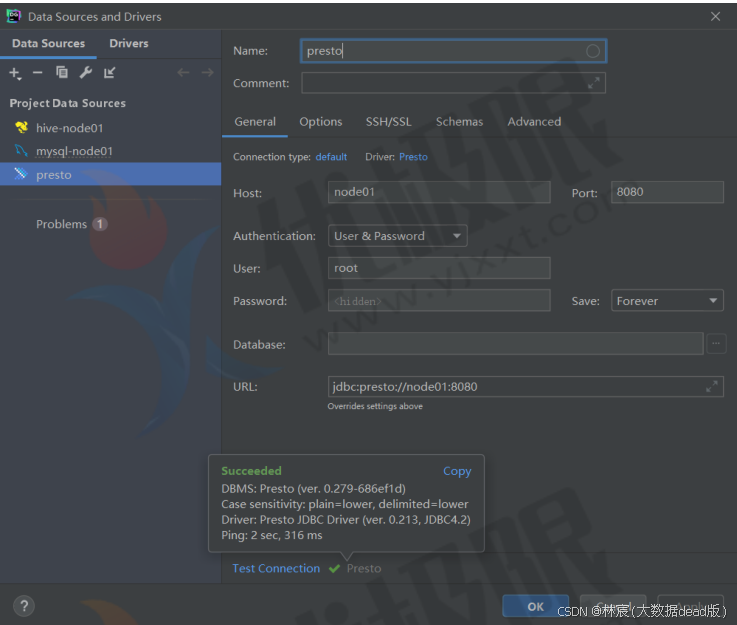Open the Save password dropdown
The image size is (737, 625).
point(667,301)
